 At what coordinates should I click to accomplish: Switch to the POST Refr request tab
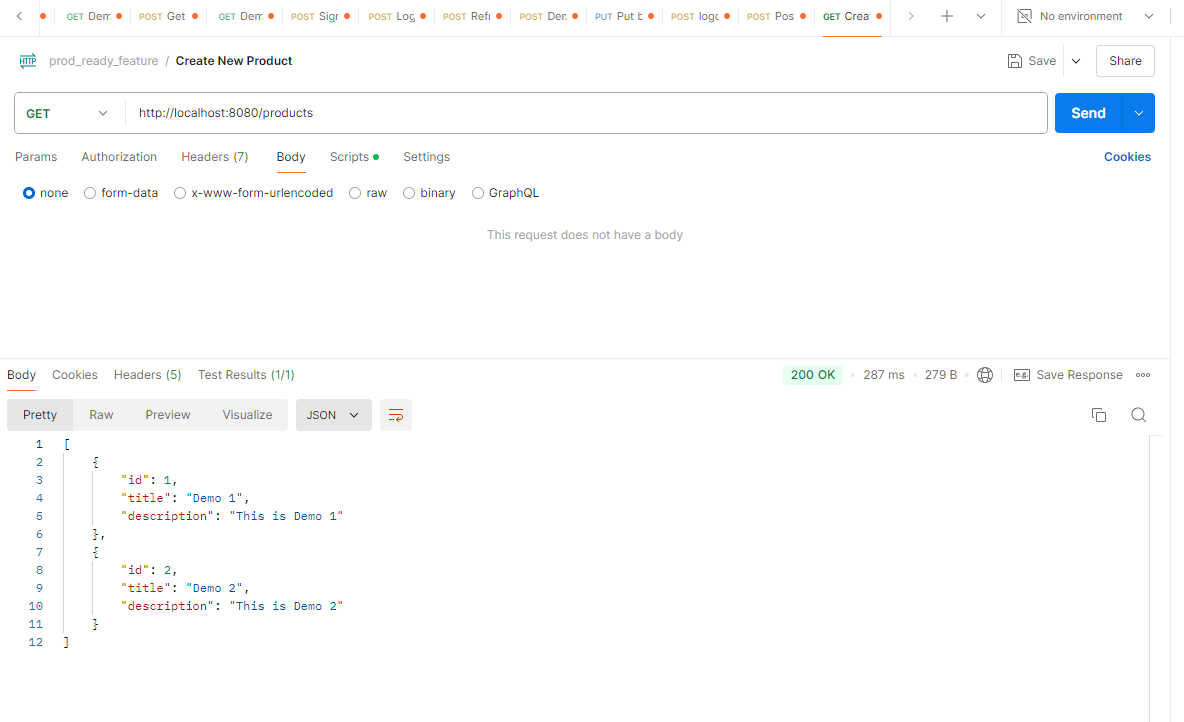click(x=472, y=16)
